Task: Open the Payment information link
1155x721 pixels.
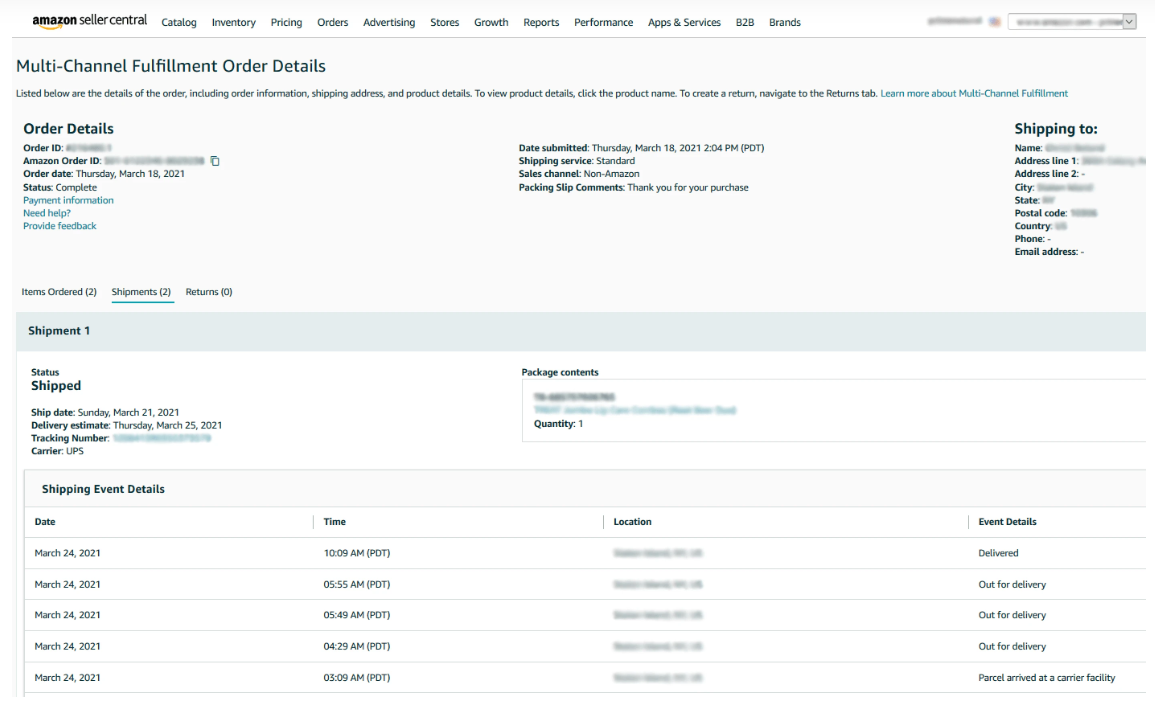Action: 68,200
